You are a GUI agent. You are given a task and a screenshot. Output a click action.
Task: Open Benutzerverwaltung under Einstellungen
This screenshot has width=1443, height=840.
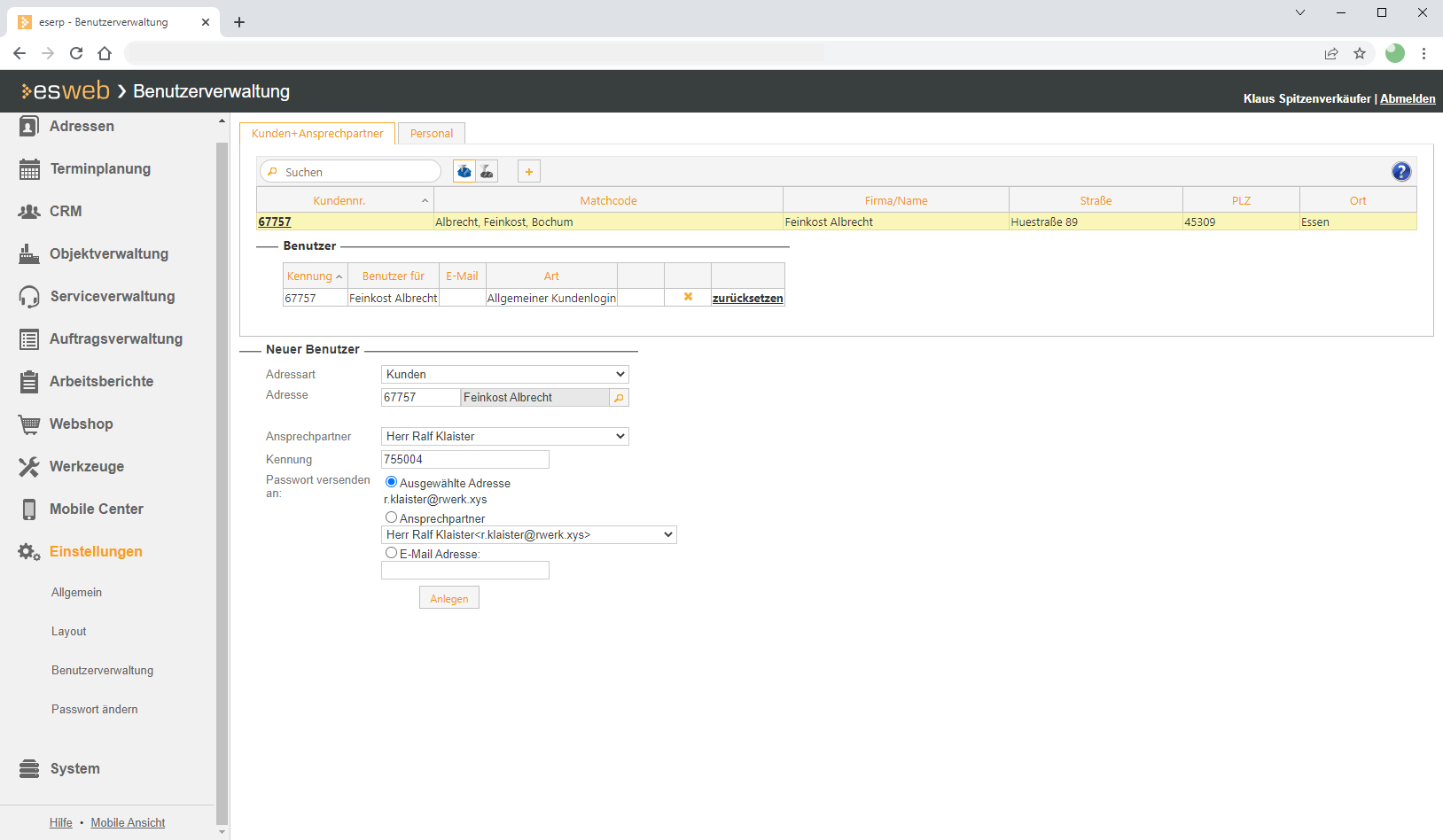click(x=102, y=671)
